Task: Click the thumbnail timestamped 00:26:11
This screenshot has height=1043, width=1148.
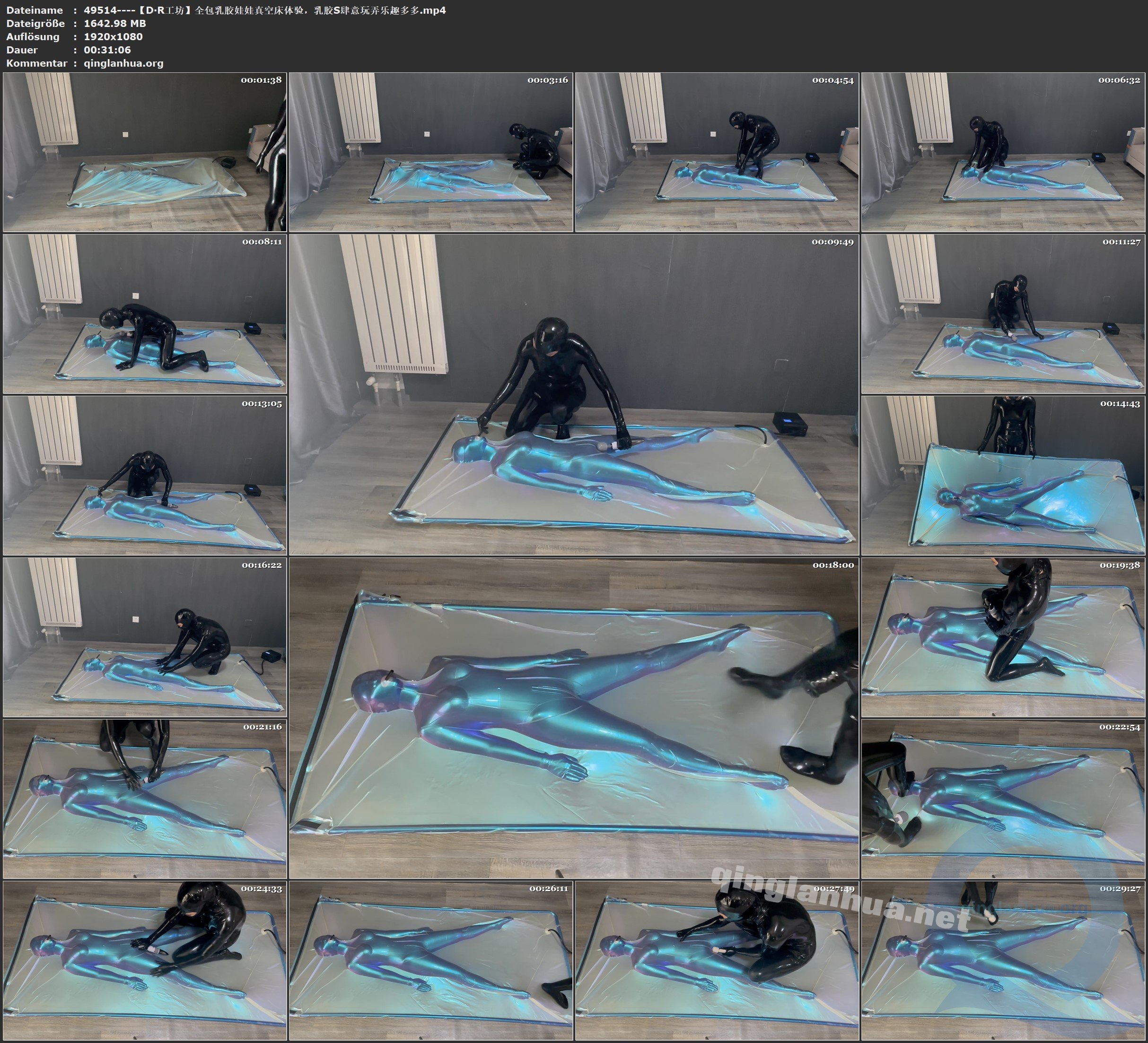Action: point(430,960)
